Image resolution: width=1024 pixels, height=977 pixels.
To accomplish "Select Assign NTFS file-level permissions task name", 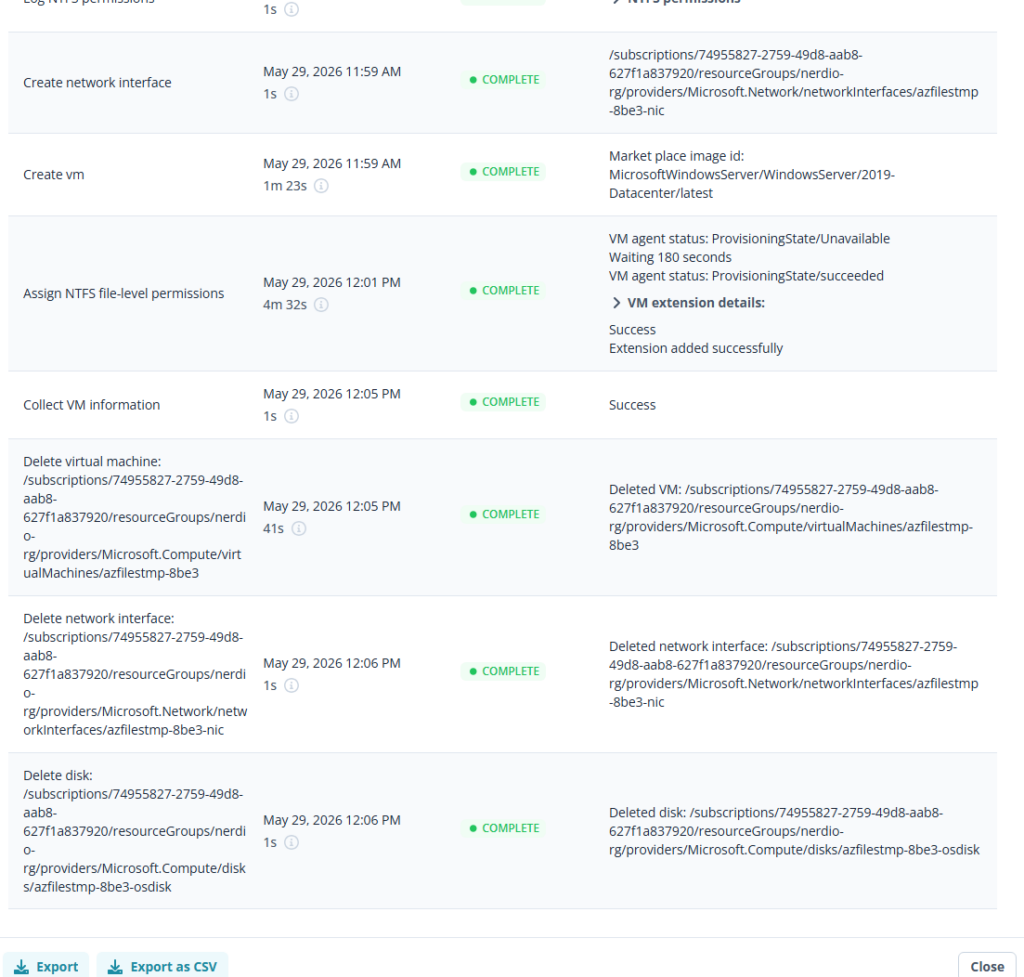I will coord(123,294).
